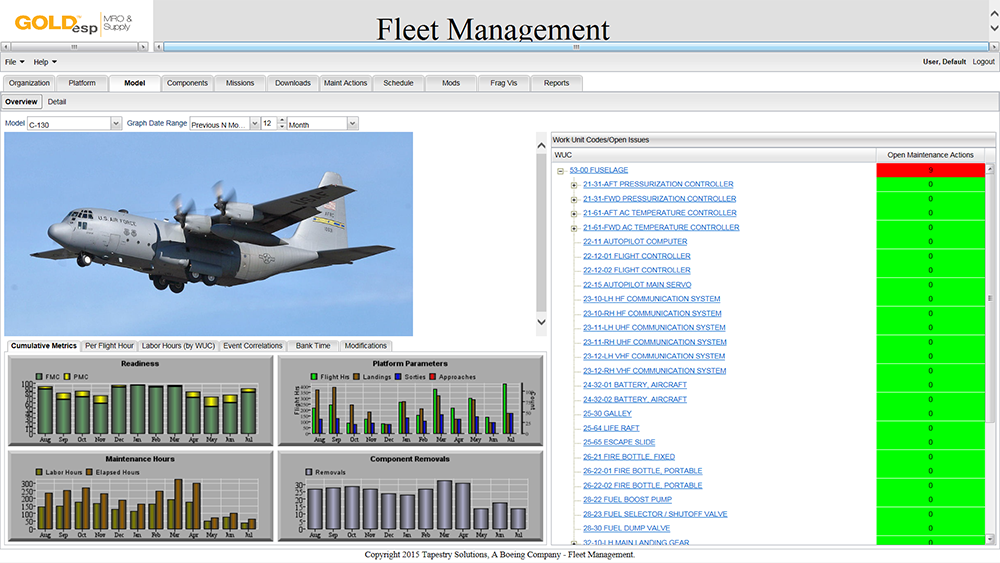Expand 21-31-AFT PRESSURIZATION CONTROLLER node
The height and width of the screenshot is (563, 1000).
[x=574, y=185]
